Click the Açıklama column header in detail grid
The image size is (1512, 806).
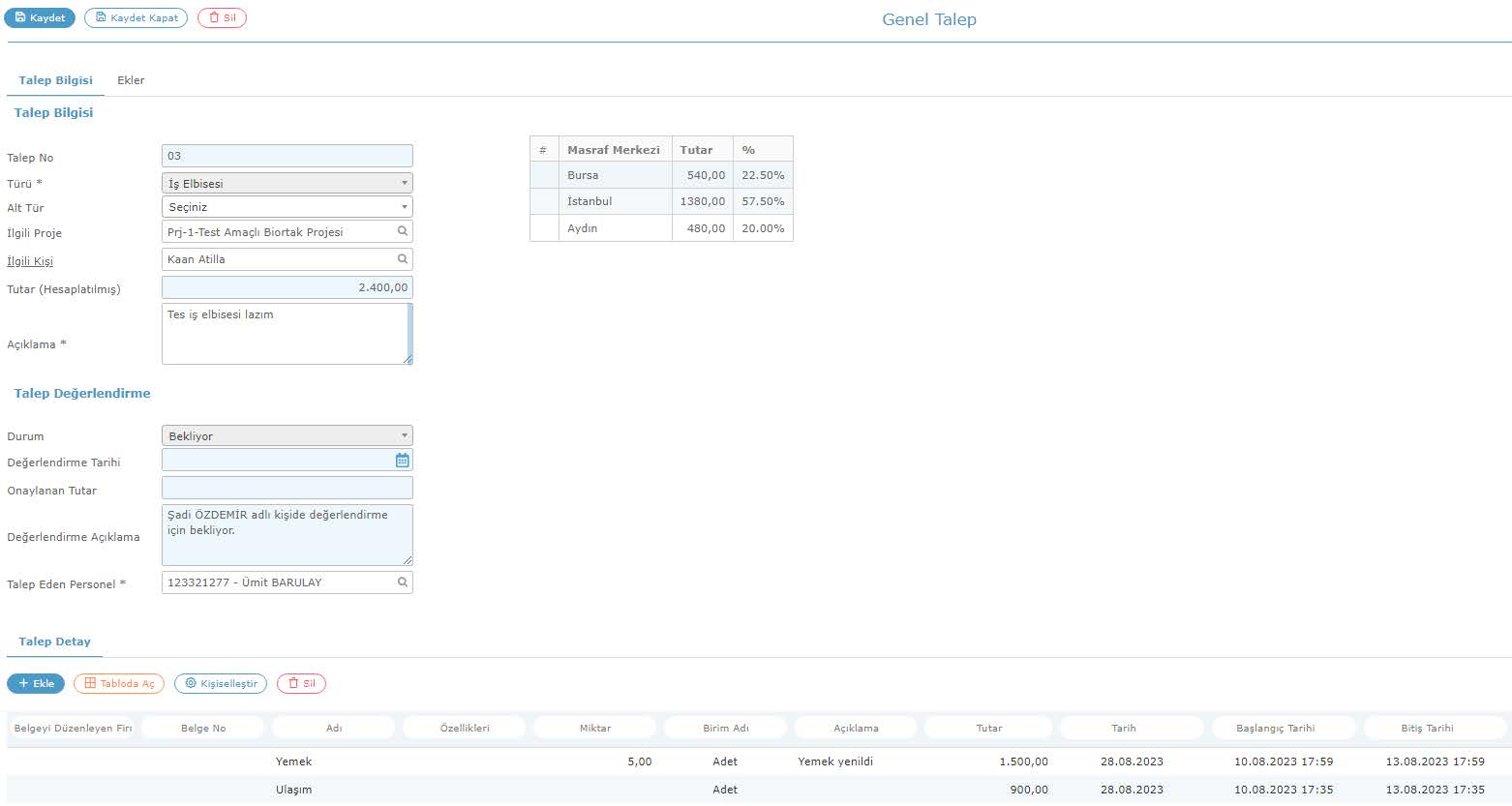(x=857, y=728)
